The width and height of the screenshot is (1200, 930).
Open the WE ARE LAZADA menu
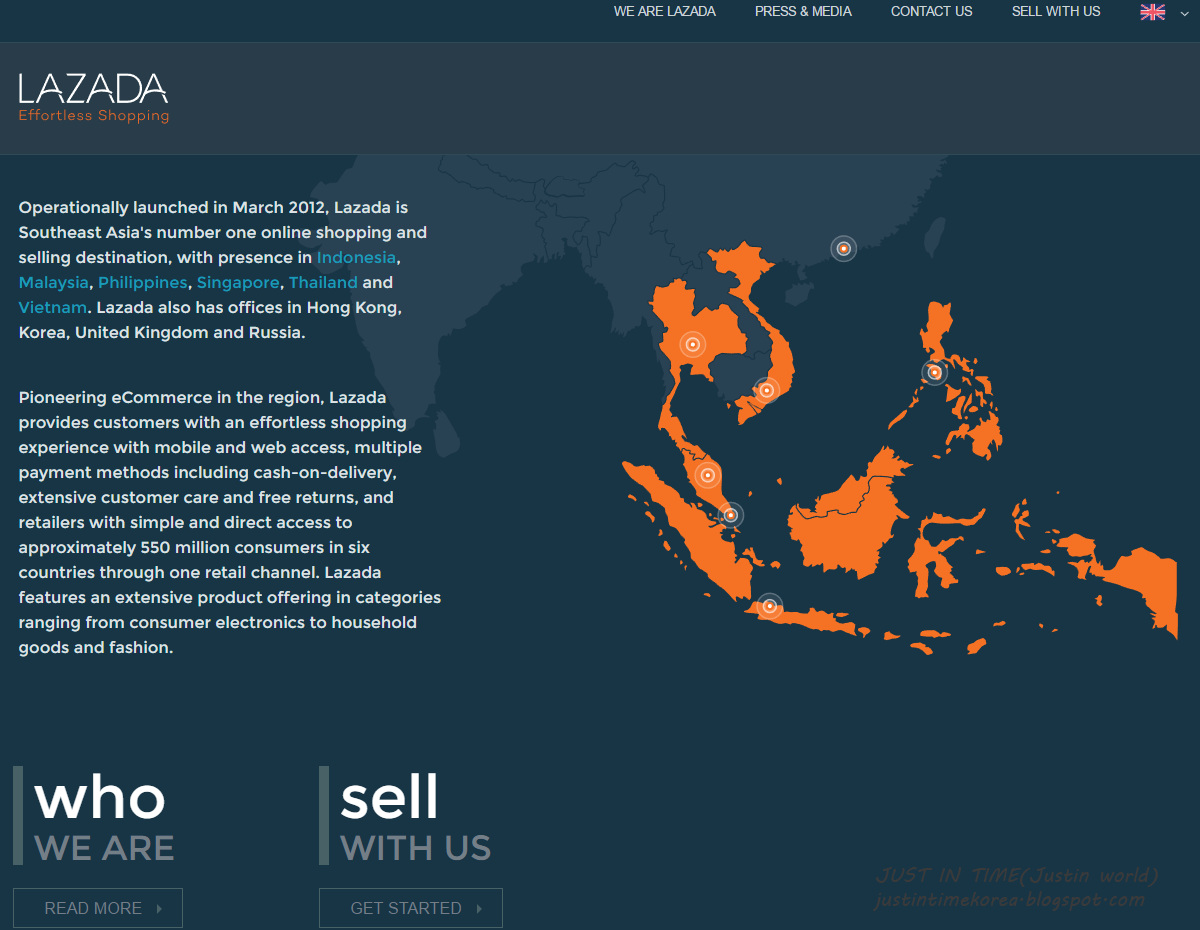point(665,12)
